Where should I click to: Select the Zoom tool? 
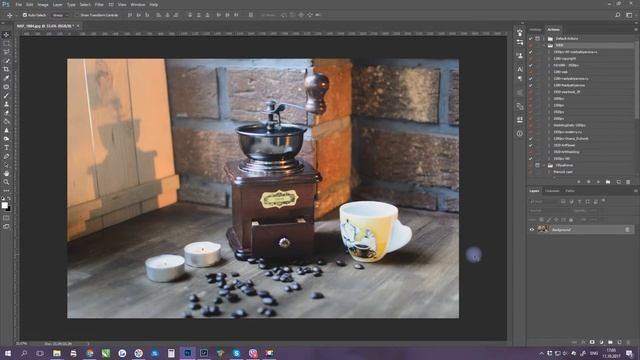pos(6,182)
